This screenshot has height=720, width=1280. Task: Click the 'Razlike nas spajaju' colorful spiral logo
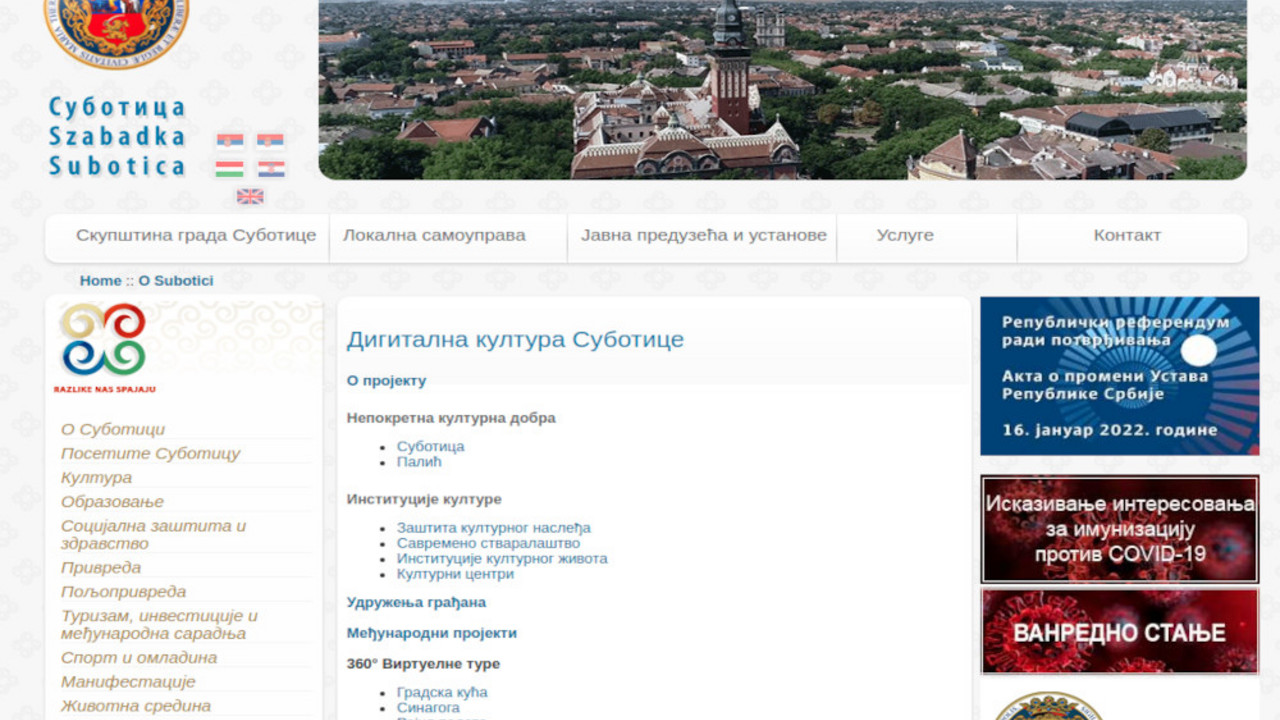[x=103, y=348]
